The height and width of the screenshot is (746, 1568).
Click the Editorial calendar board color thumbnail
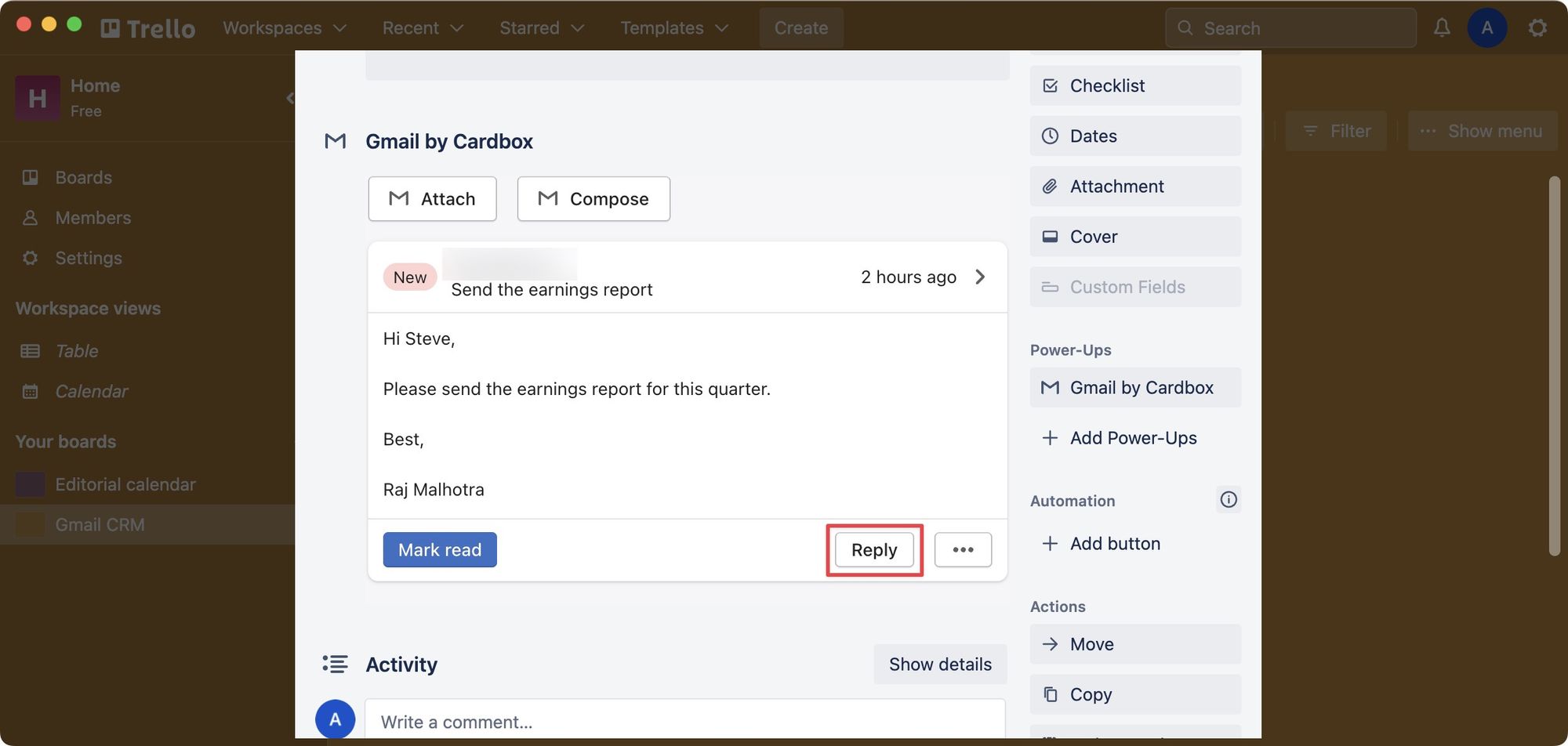30,484
